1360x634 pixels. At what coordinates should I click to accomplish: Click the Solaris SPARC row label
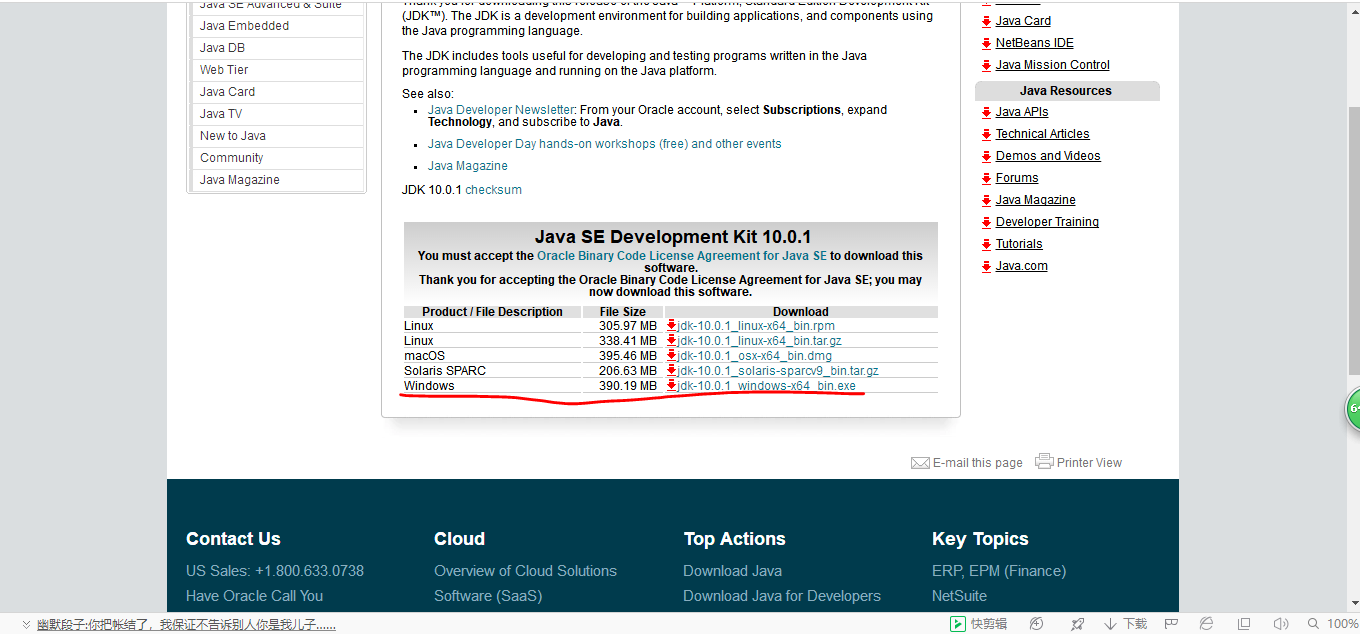445,371
